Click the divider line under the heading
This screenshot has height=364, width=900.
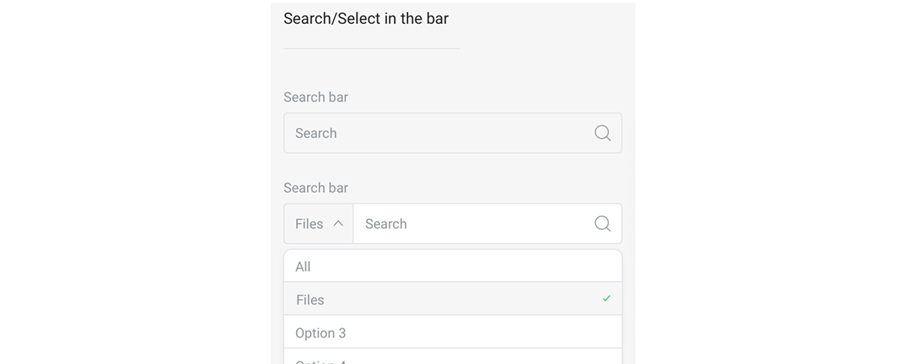(x=371, y=48)
